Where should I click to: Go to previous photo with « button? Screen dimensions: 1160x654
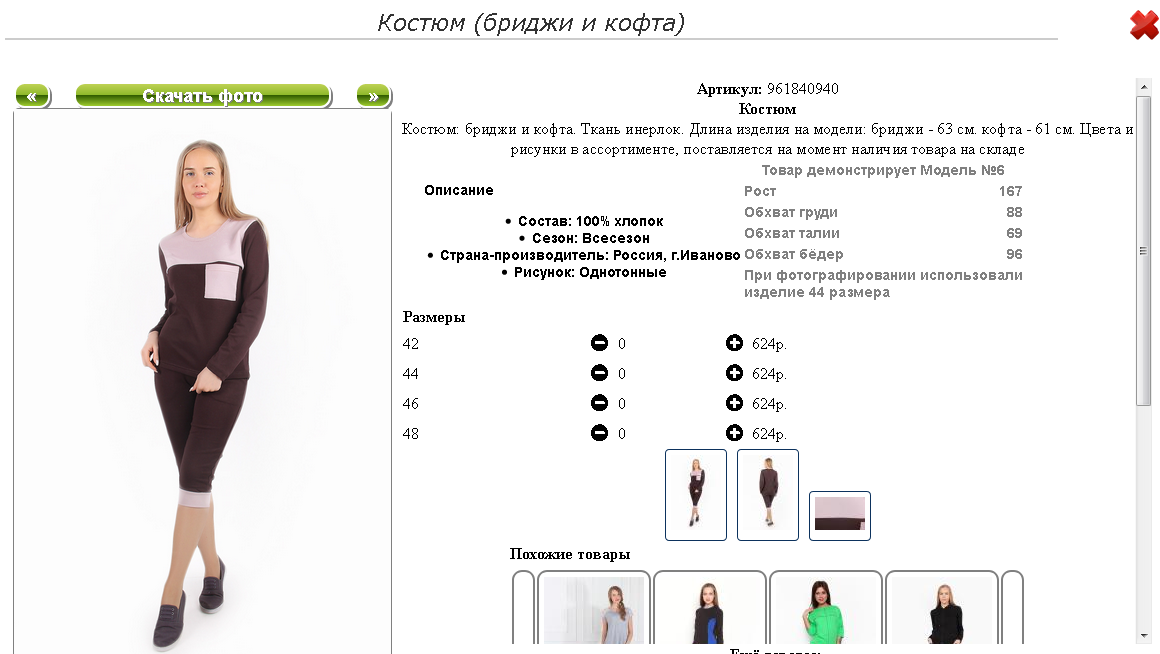[33, 95]
